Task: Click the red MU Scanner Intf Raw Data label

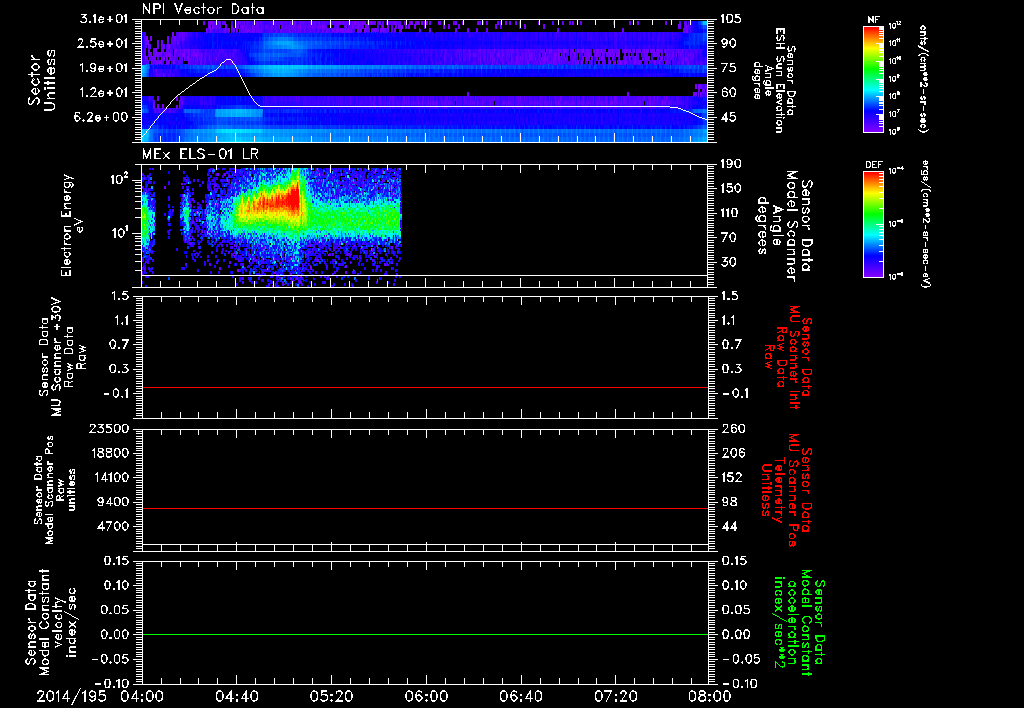Action: (x=788, y=357)
